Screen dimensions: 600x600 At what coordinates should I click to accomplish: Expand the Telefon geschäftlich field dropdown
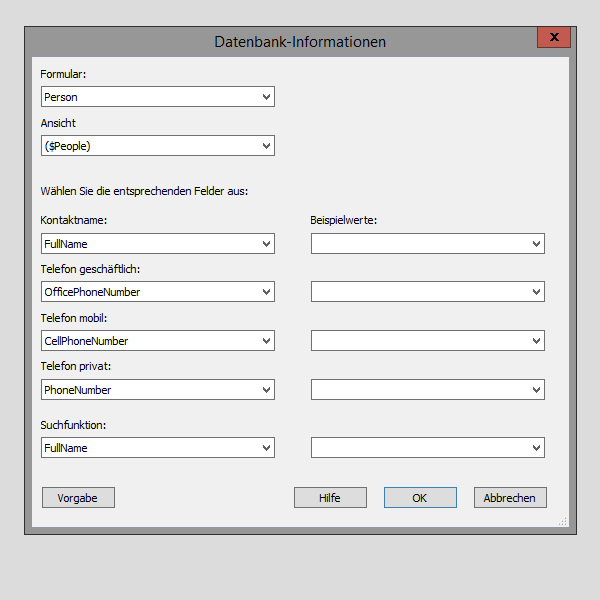pyautogui.click(x=157, y=292)
